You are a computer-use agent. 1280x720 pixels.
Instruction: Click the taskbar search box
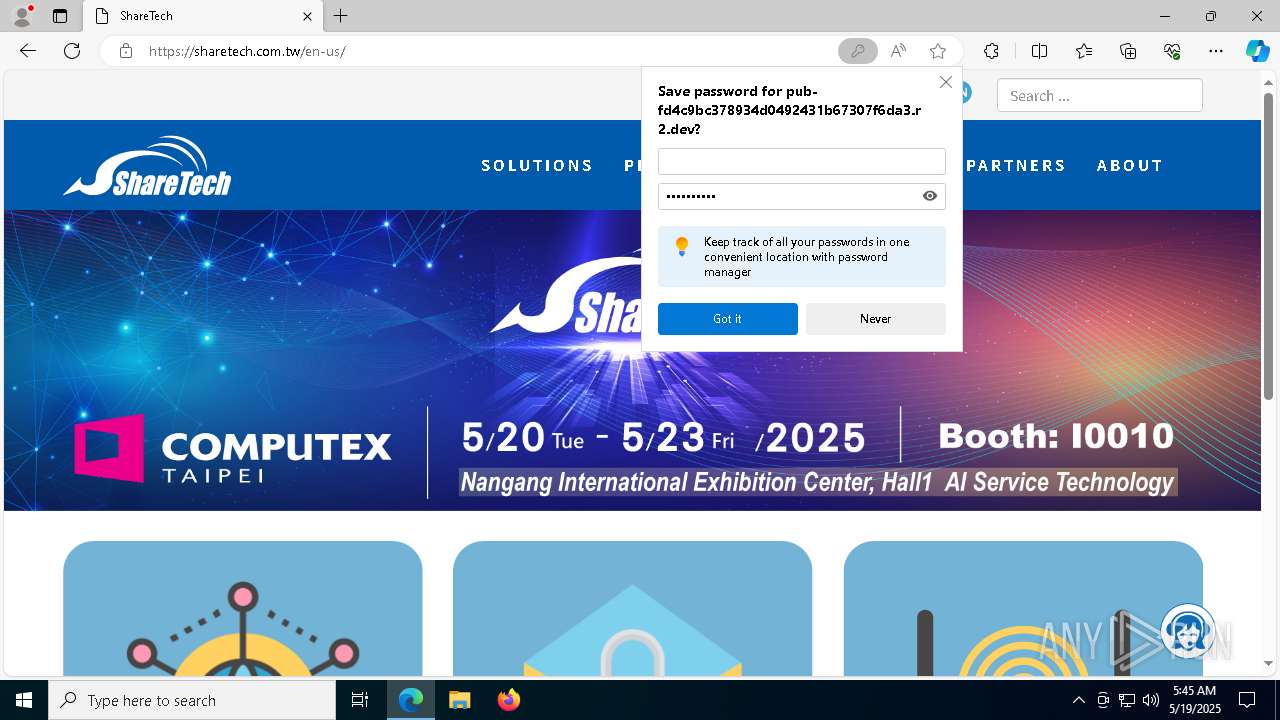pyautogui.click(x=192, y=700)
